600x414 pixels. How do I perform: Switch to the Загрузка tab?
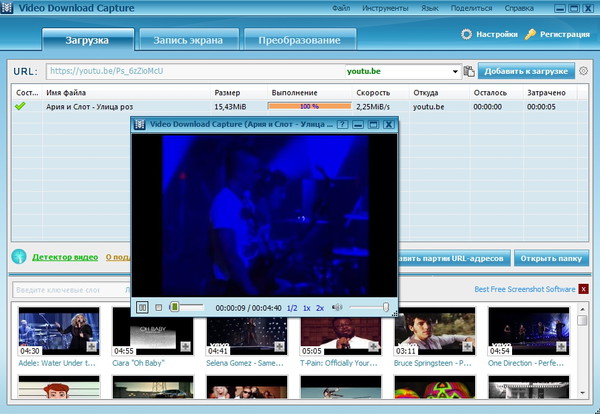(x=88, y=40)
